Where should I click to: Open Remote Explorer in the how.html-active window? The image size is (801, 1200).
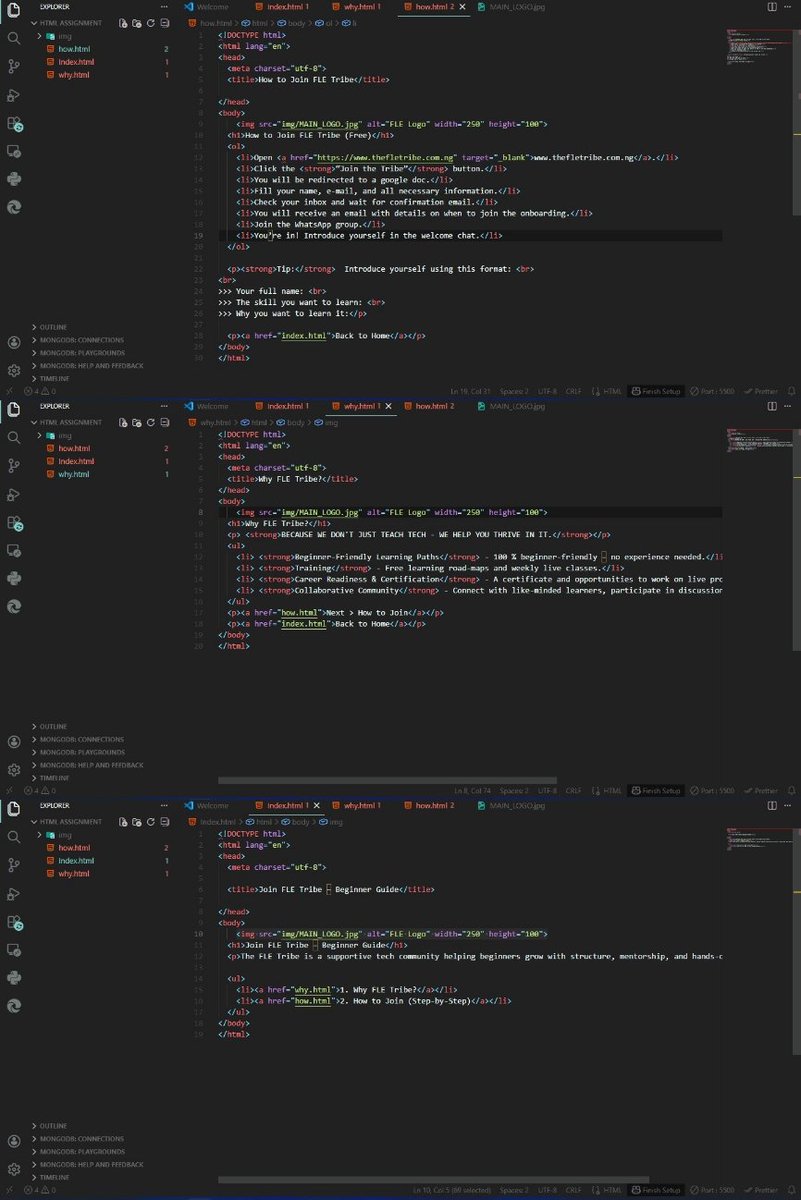[14, 152]
